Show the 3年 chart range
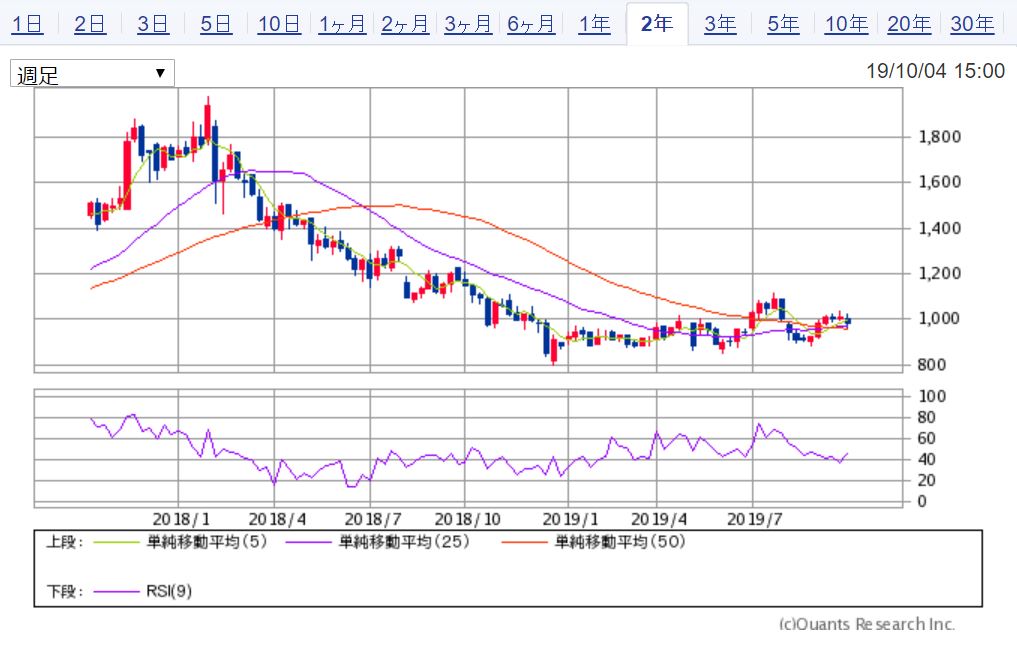This screenshot has height=647, width=1017. click(720, 24)
